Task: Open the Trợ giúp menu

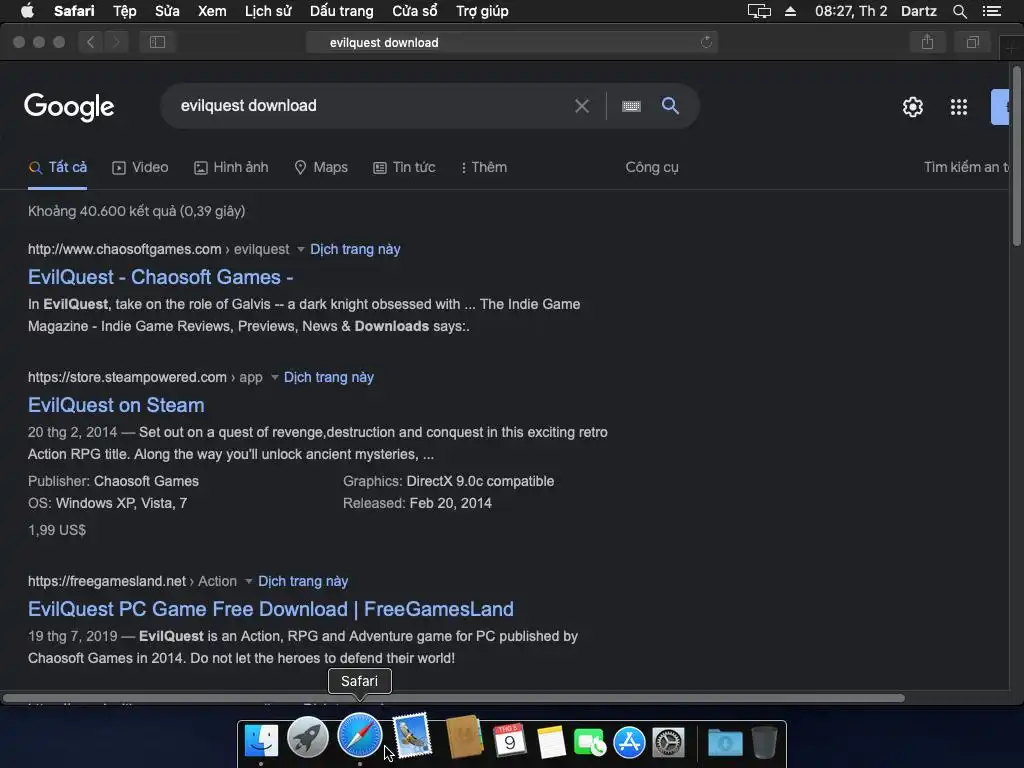Action: coord(482,11)
